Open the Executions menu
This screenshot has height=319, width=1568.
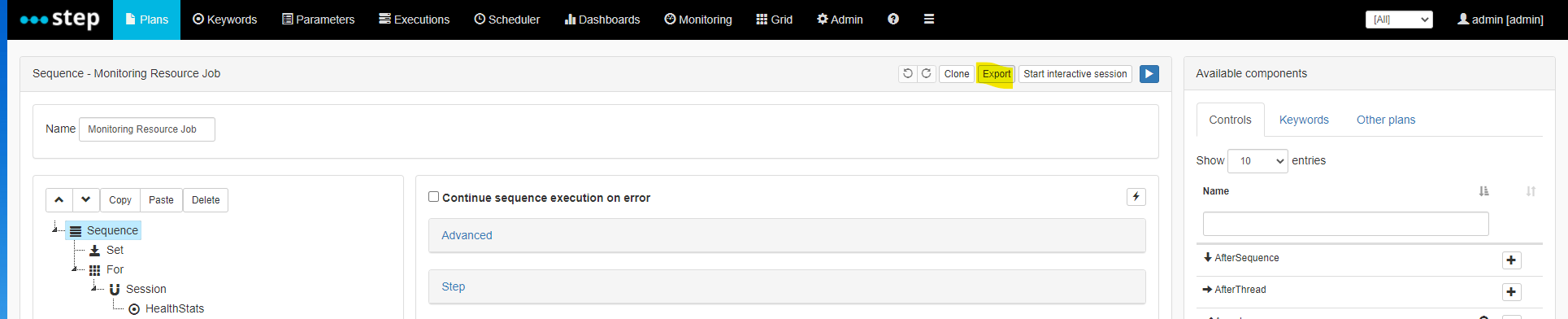414,20
